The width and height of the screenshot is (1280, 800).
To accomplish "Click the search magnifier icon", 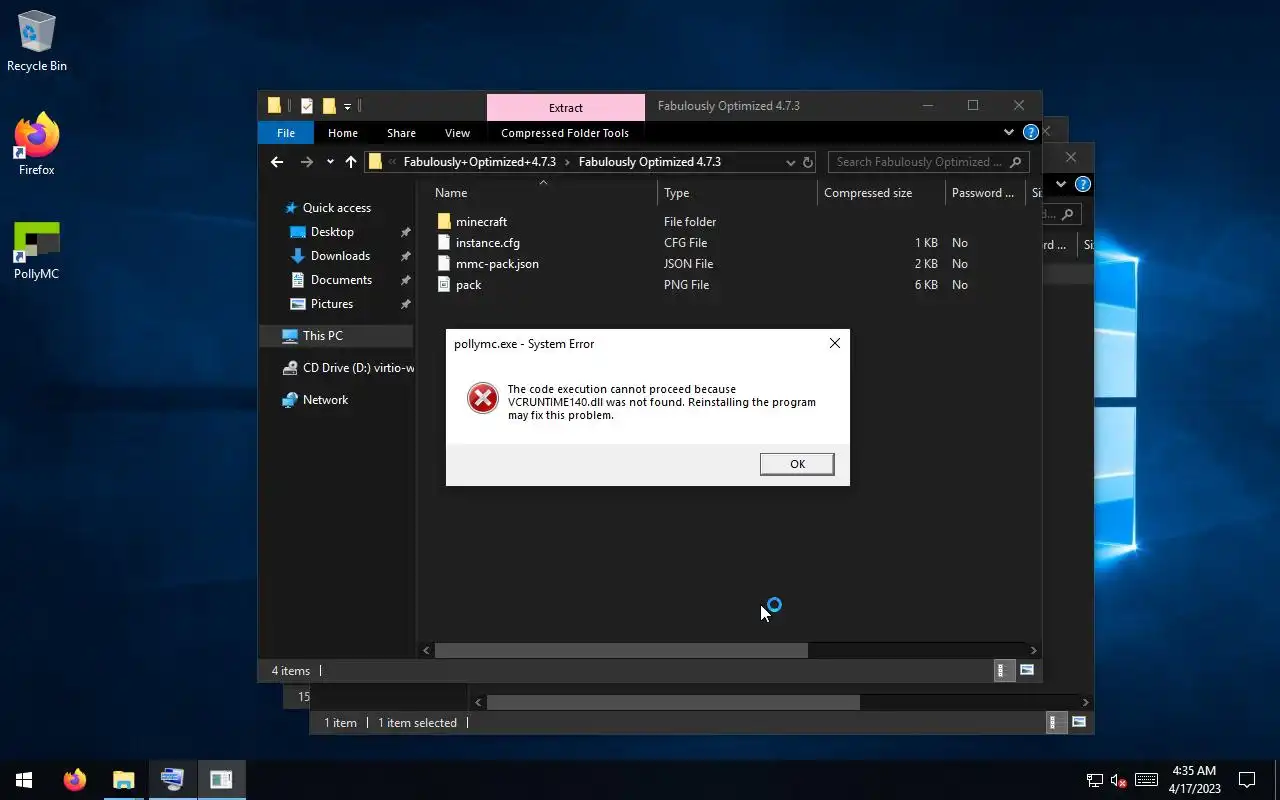I will coord(1016,162).
